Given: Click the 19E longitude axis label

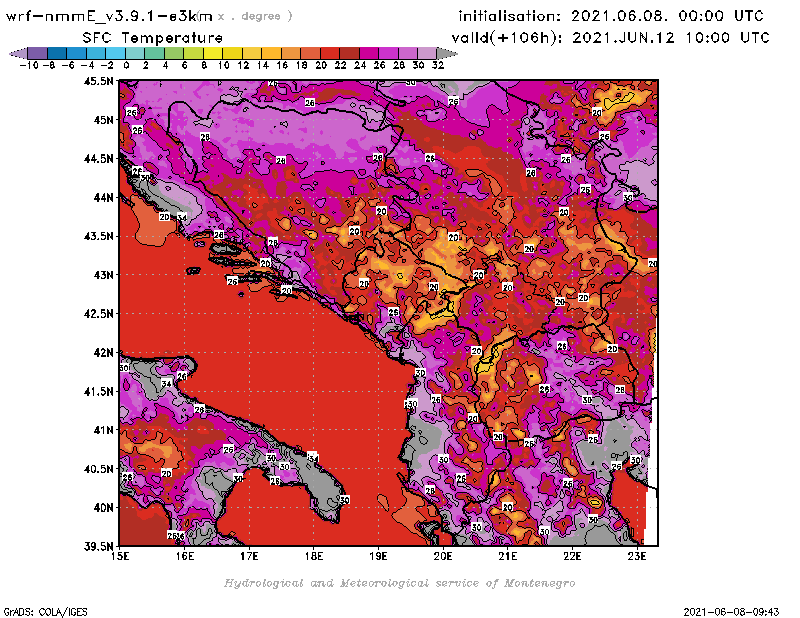Looking at the screenshot, I should 378,556.
